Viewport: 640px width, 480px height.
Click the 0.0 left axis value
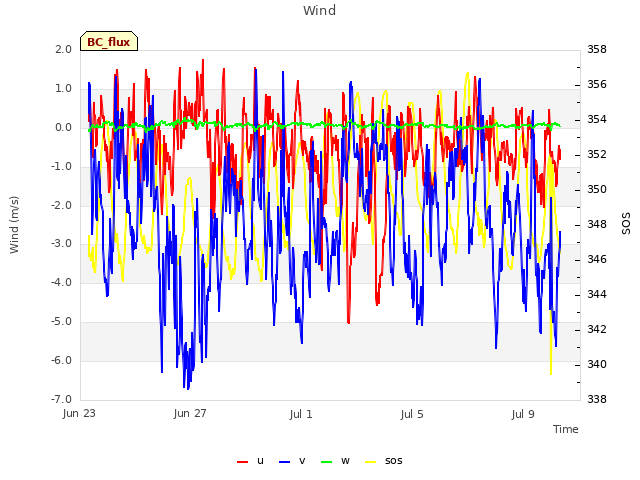pyautogui.click(x=64, y=127)
